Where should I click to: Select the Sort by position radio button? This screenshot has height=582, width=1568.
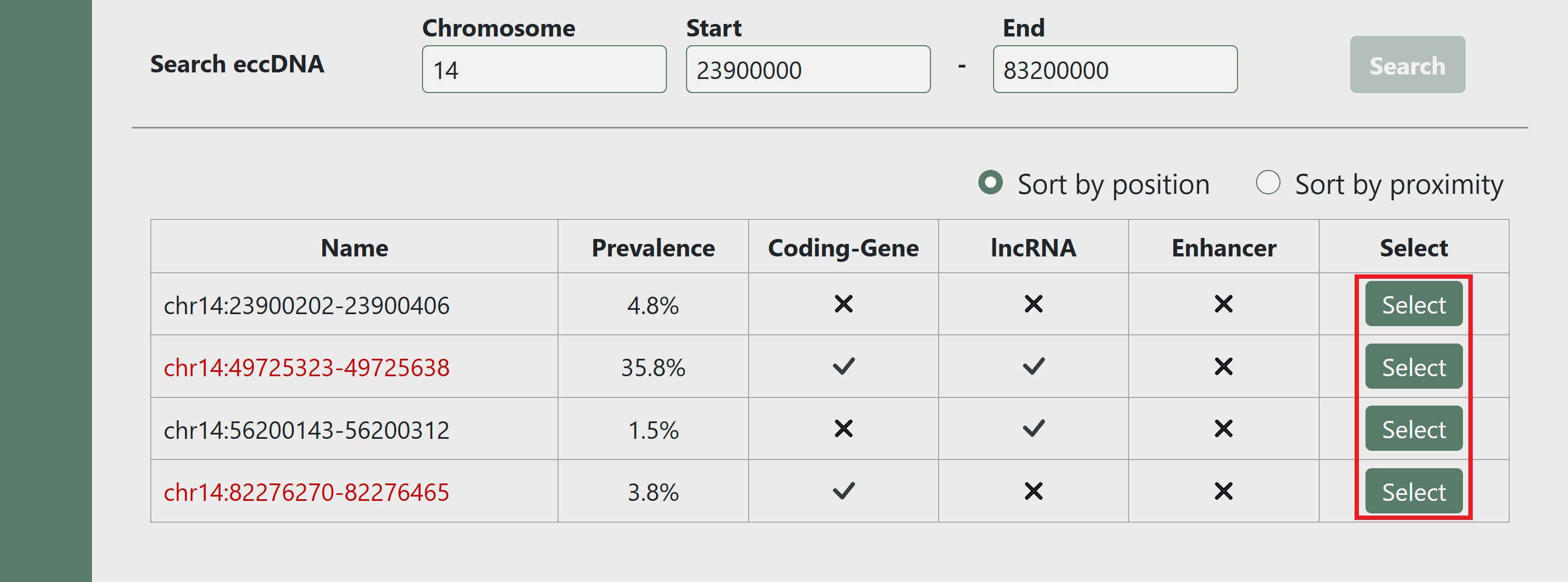(x=990, y=182)
